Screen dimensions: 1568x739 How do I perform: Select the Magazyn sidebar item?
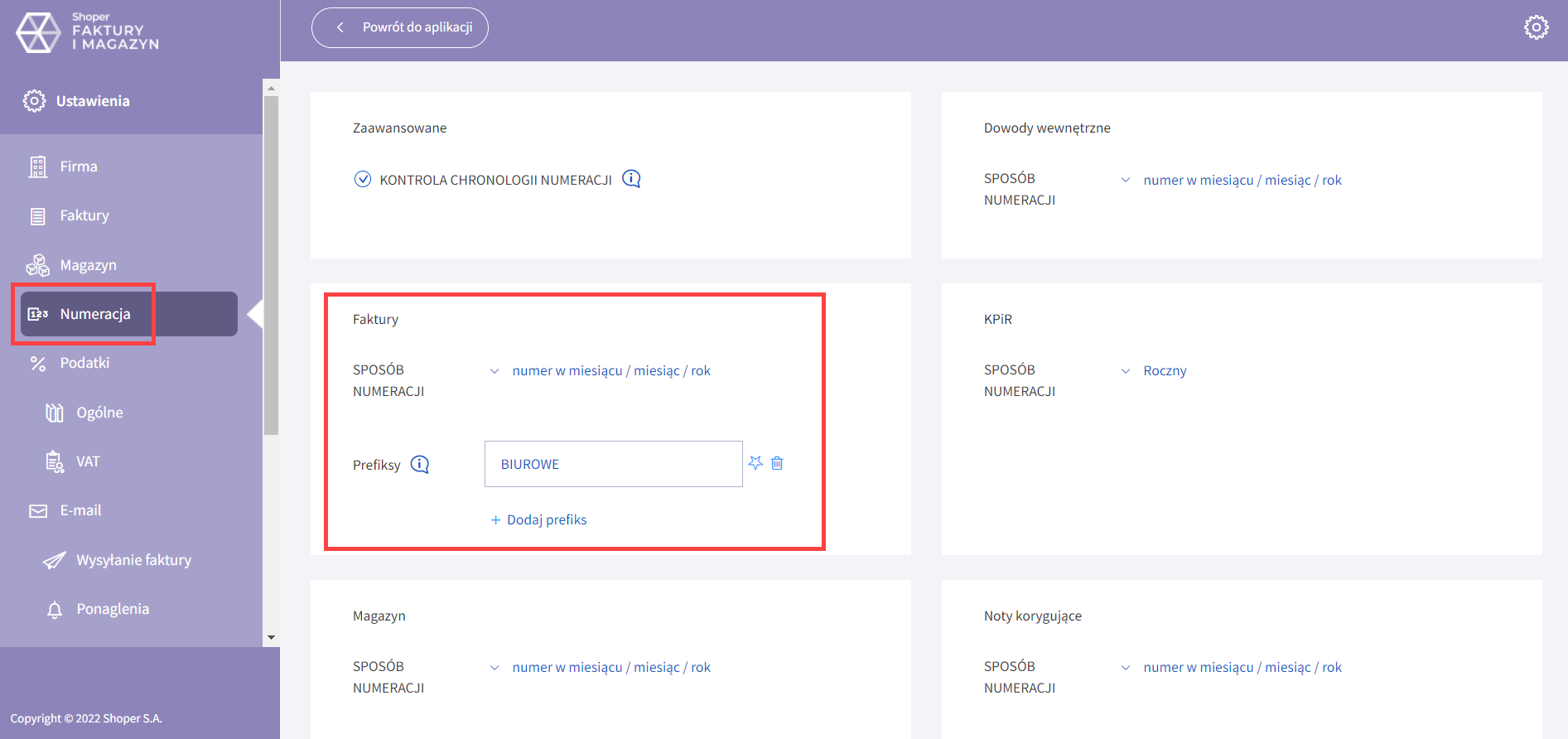pos(88,265)
